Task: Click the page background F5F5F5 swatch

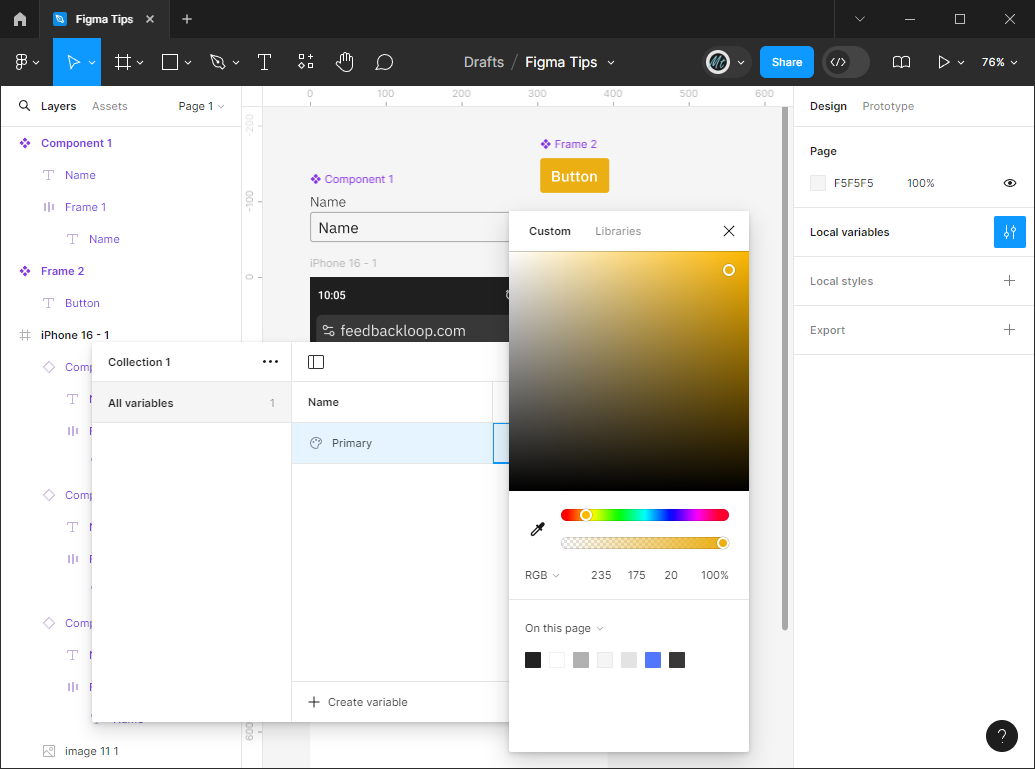Action: [818, 183]
